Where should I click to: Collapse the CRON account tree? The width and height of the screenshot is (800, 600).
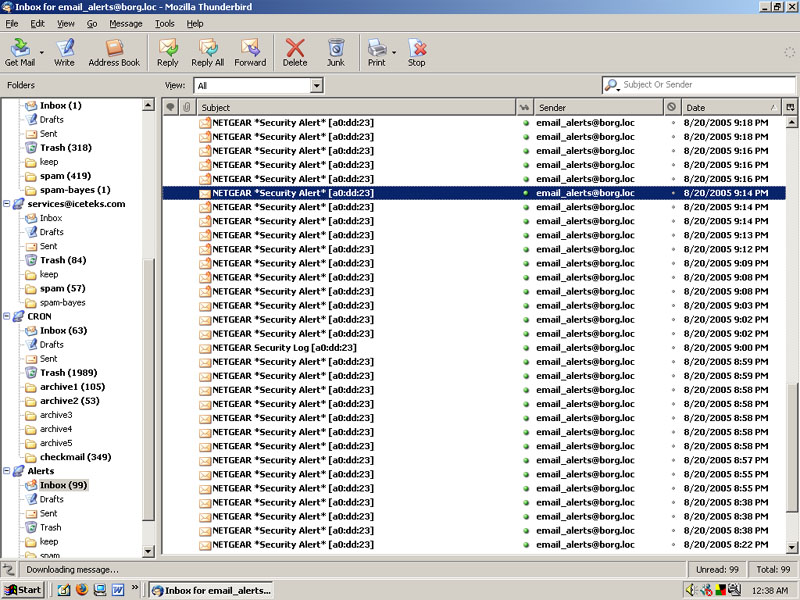click(x=7, y=316)
